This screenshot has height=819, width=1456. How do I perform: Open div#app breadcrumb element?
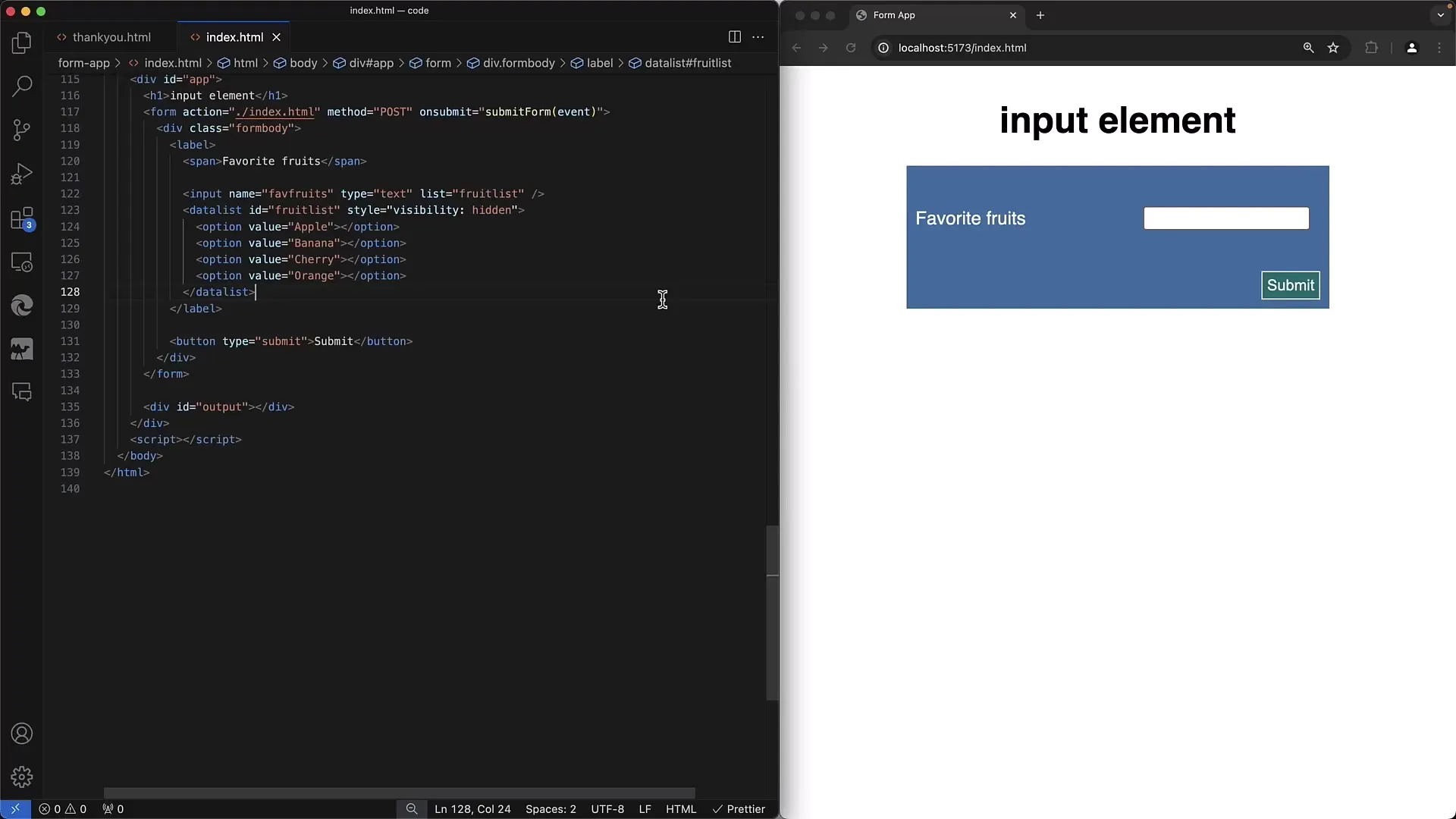click(364, 63)
